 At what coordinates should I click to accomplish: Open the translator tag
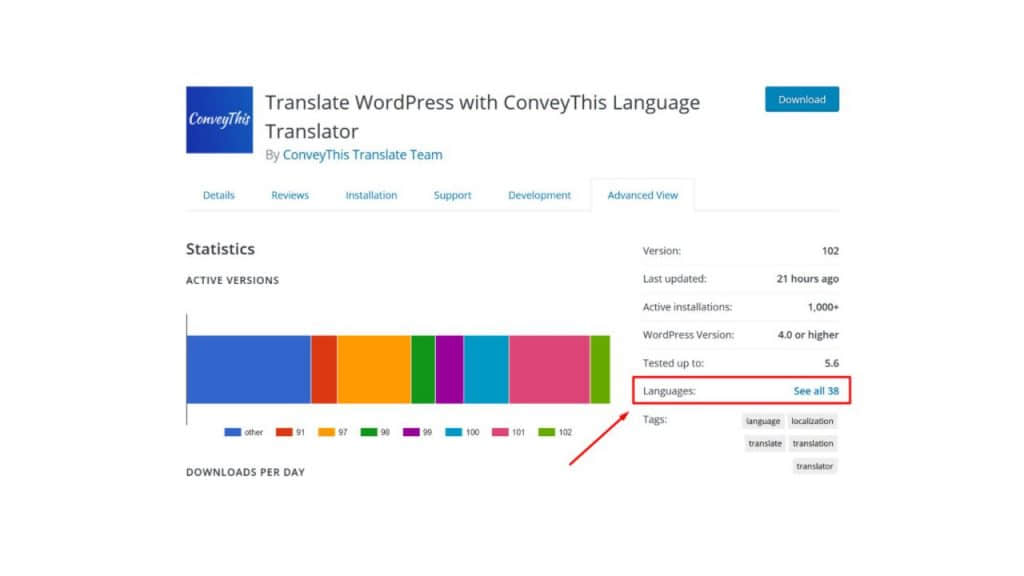coord(814,466)
